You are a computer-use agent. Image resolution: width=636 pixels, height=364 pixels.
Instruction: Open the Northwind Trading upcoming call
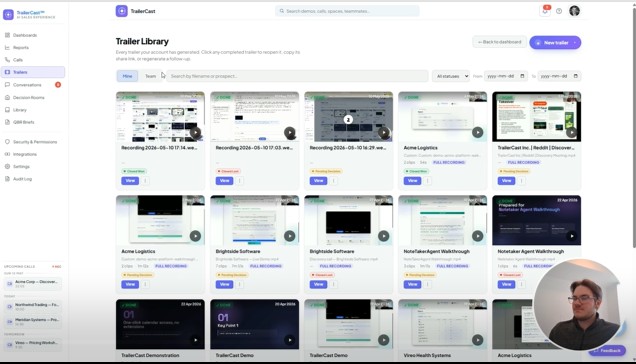click(x=33, y=306)
